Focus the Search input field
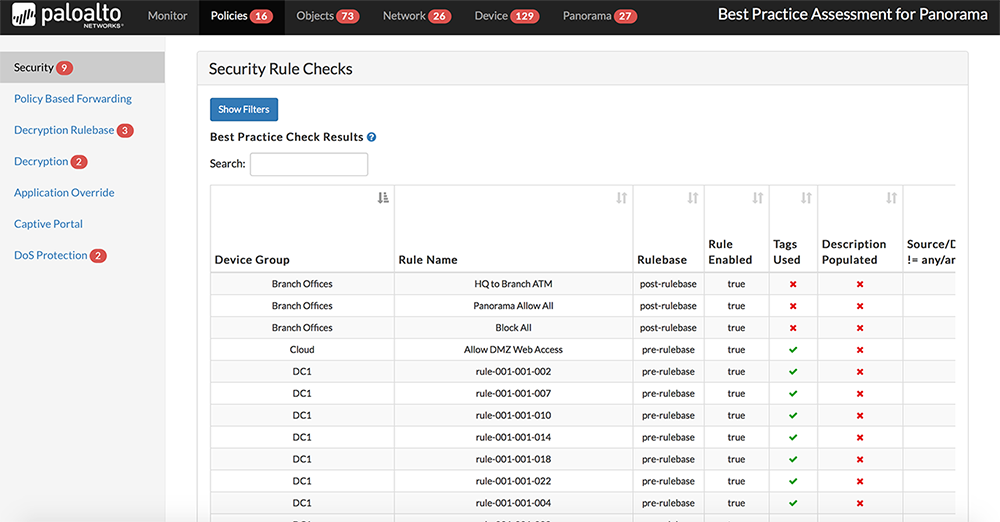 pyautogui.click(x=309, y=164)
